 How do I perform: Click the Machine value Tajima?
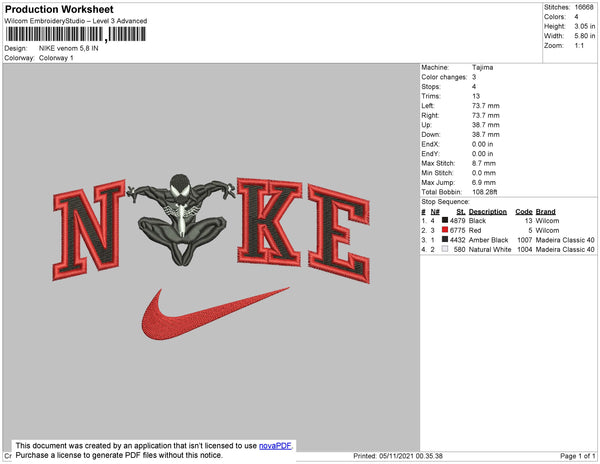pyautogui.click(x=482, y=67)
